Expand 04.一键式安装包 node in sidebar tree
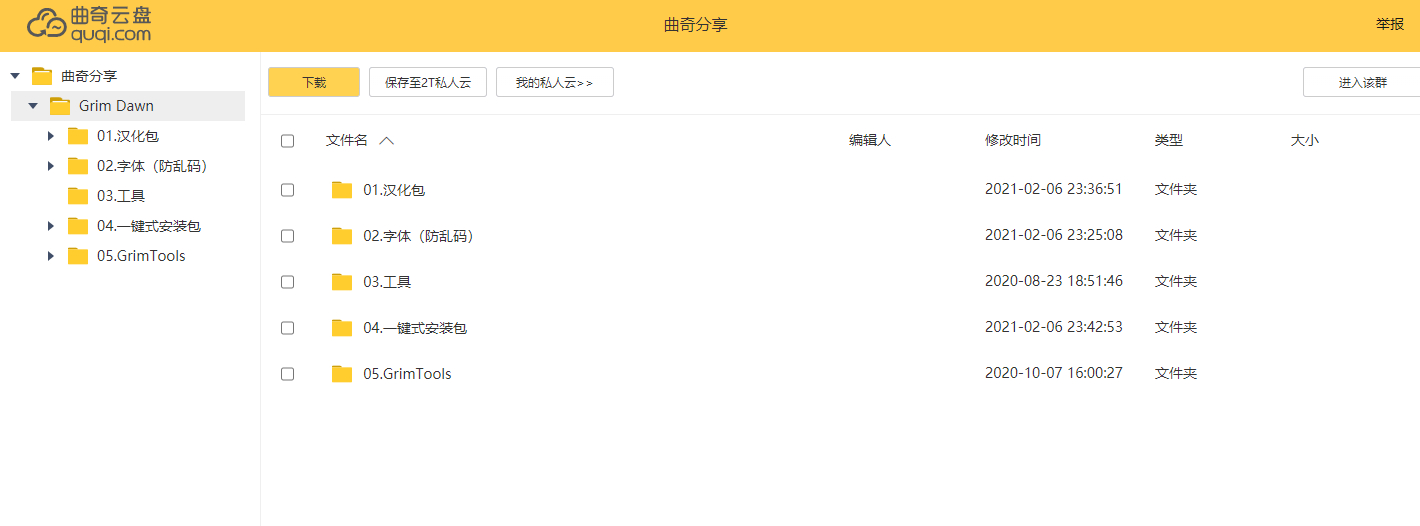The height and width of the screenshot is (526, 1420). [51, 226]
